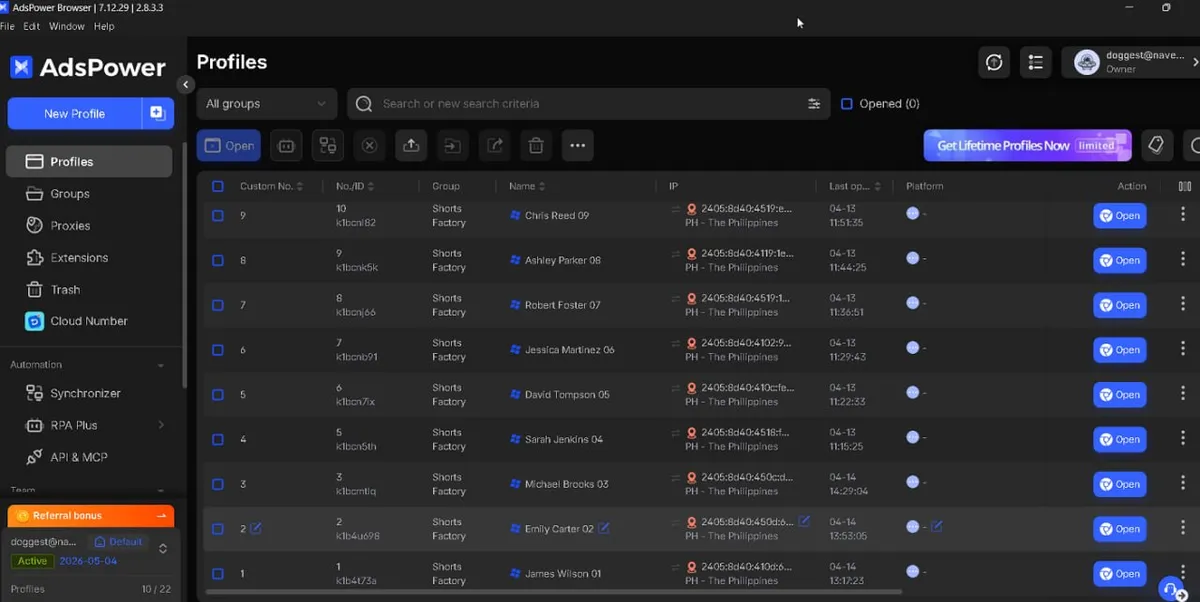The width and height of the screenshot is (1200, 602).
Task: Open the File menu
Action: (x=7, y=26)
